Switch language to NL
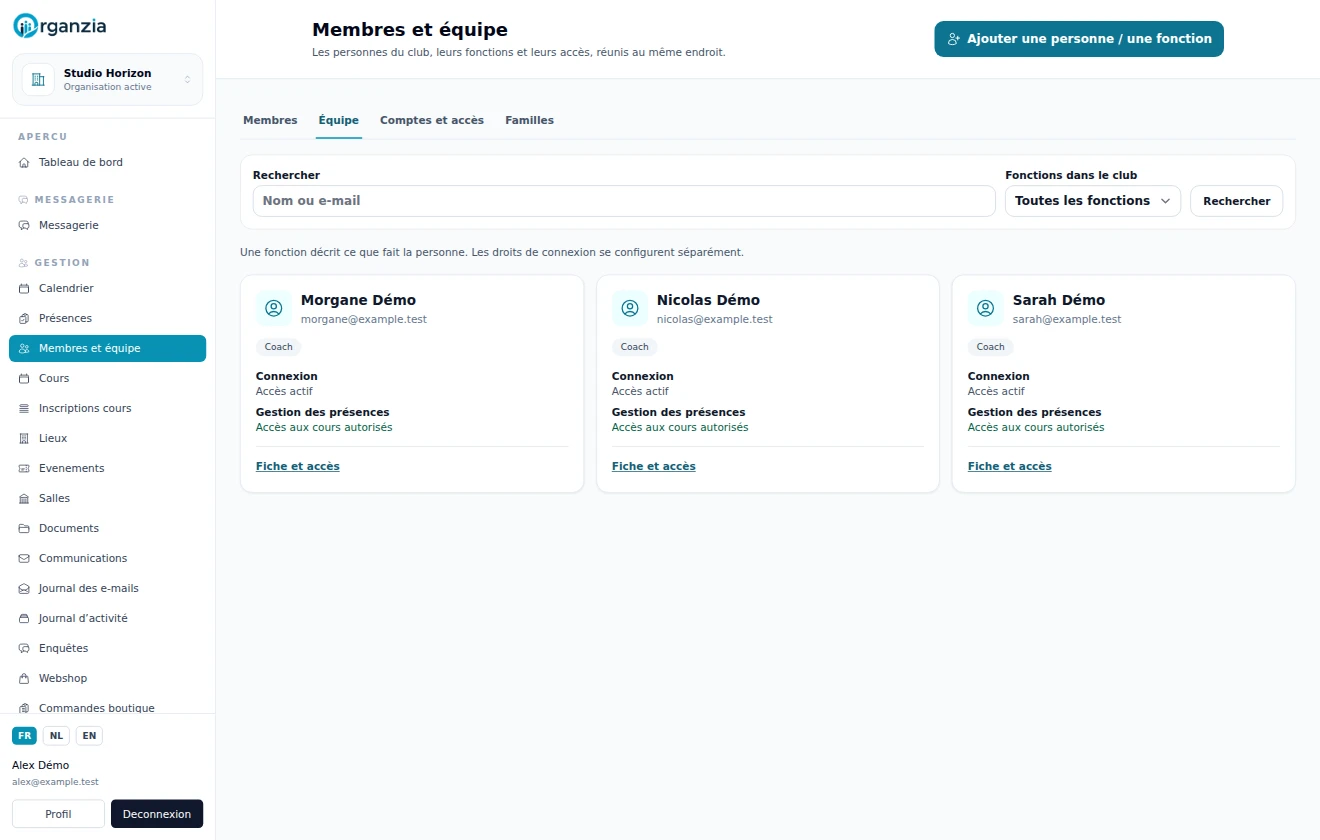The height and width of the screenshot is (840, 1320). click(x=56, y=736)
